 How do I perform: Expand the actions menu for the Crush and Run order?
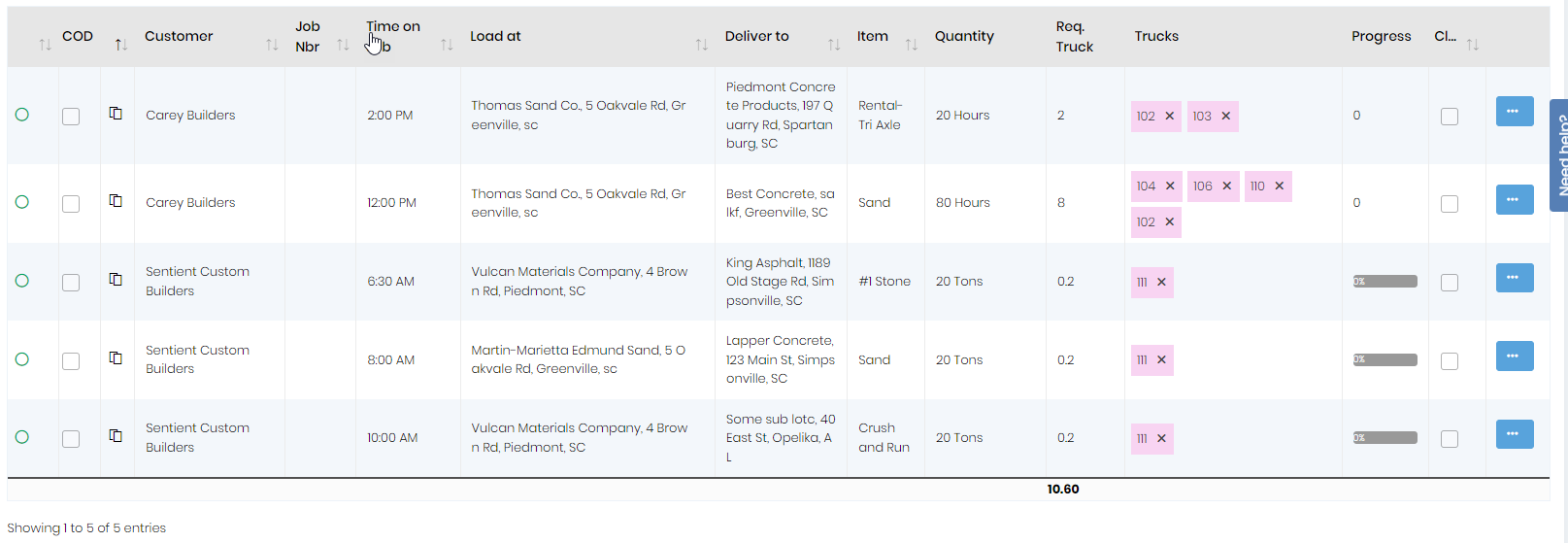click(1514, 434)
